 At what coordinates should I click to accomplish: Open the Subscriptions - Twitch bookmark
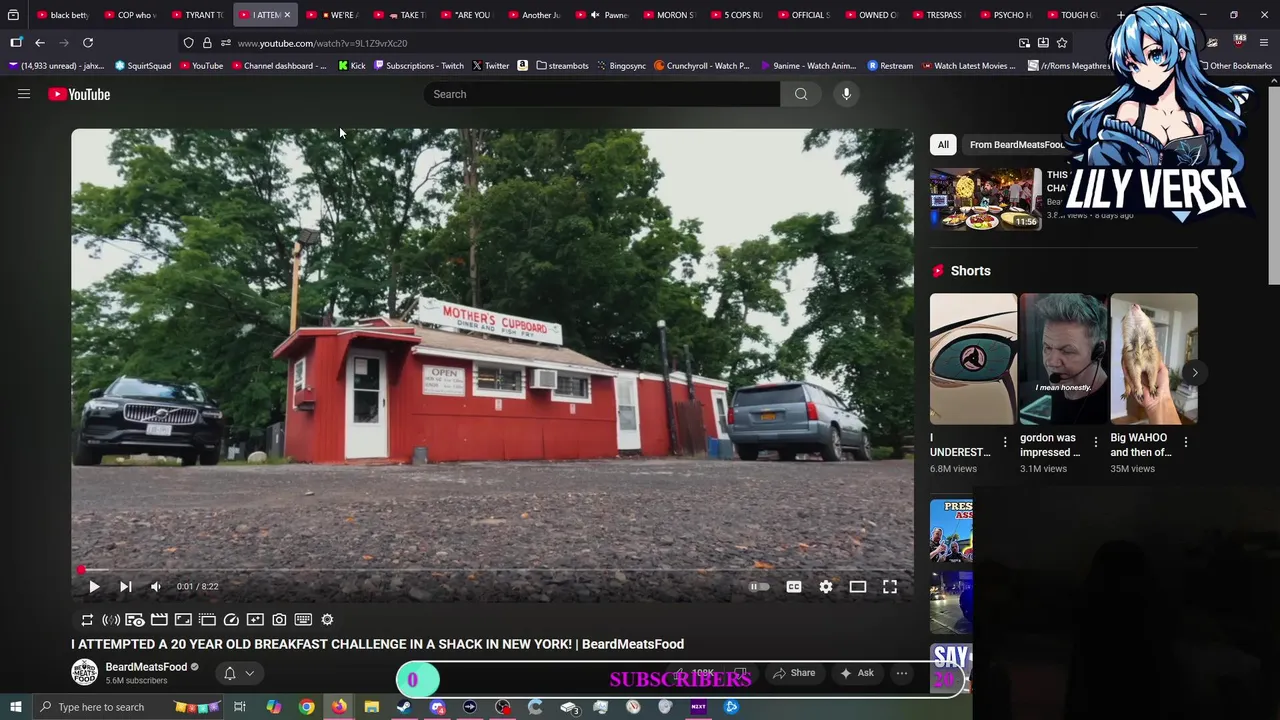419,66
